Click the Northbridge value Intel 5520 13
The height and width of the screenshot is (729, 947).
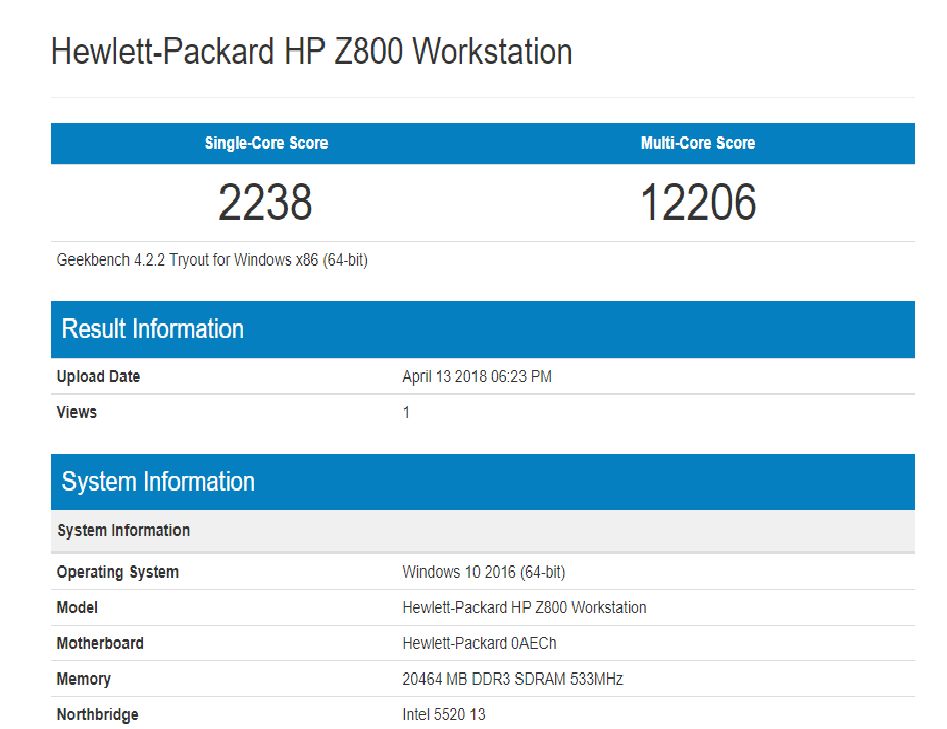[x=444, y=715]
